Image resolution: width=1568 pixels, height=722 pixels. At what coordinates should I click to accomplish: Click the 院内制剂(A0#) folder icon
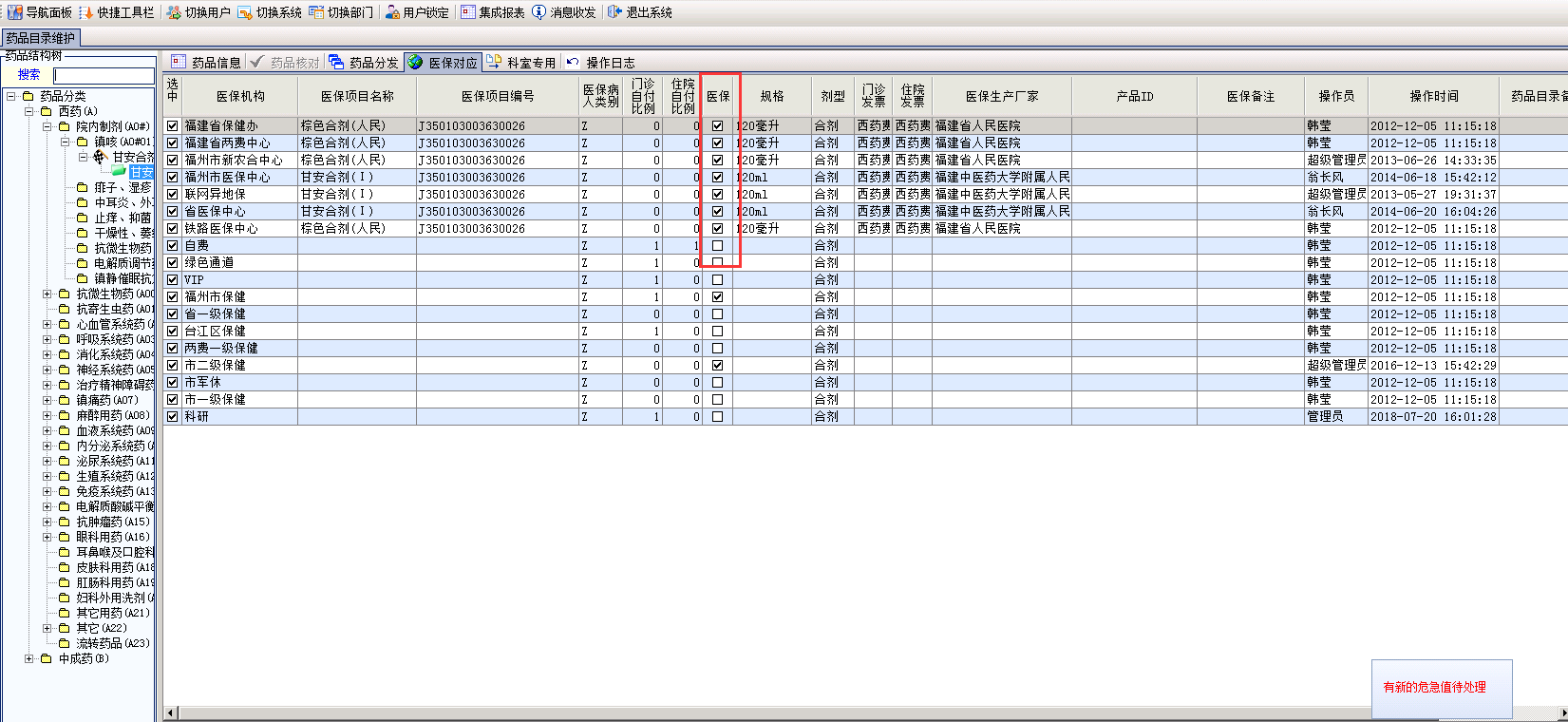(x=65, y=126)
